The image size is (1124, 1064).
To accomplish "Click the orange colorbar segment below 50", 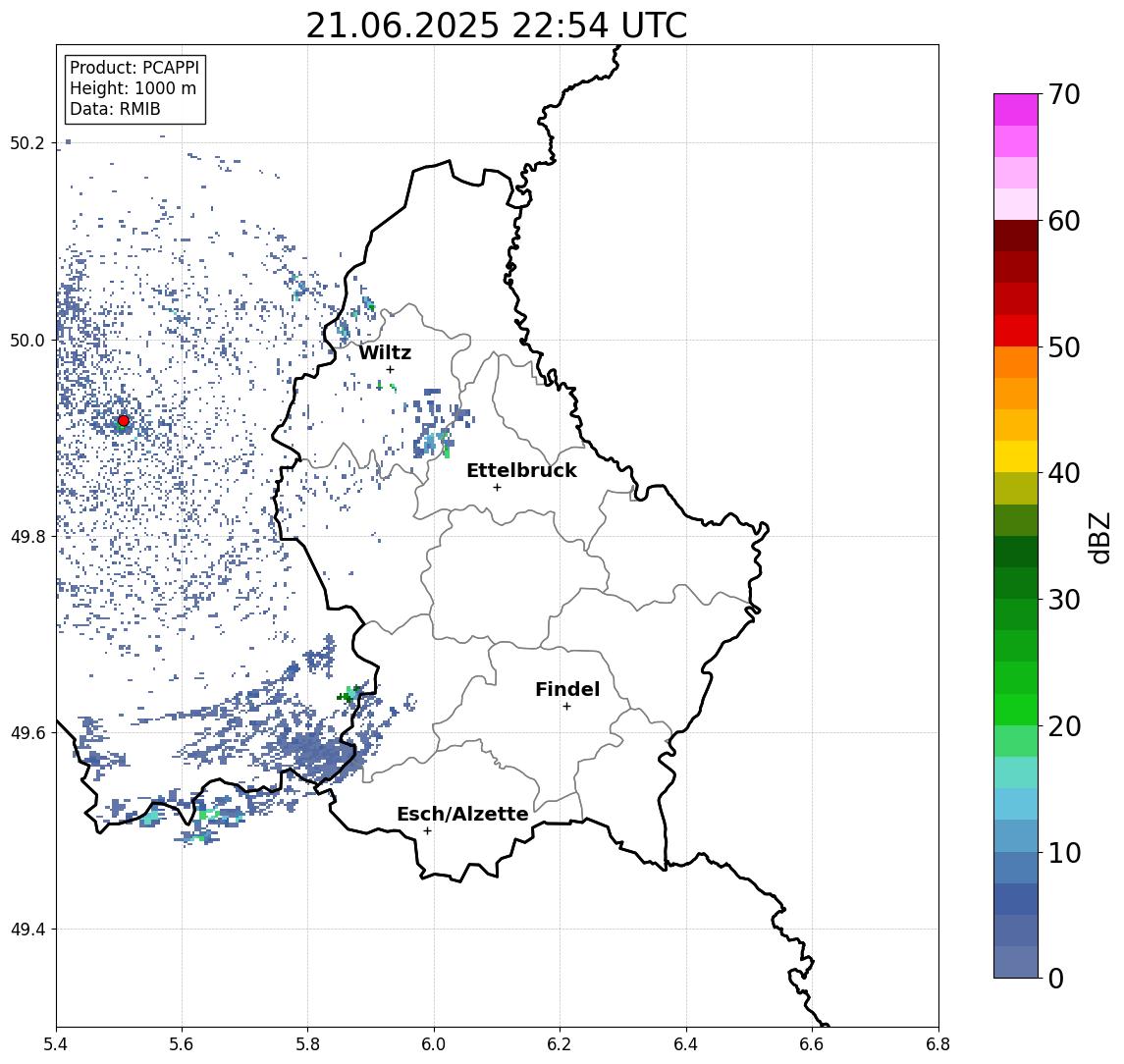I will pos(1016,362).
